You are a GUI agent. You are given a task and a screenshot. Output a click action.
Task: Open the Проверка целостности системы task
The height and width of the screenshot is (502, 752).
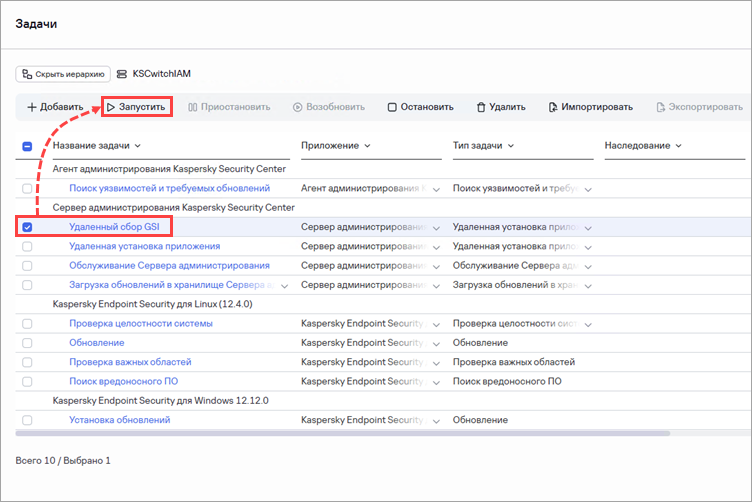(x=141, y=324)
